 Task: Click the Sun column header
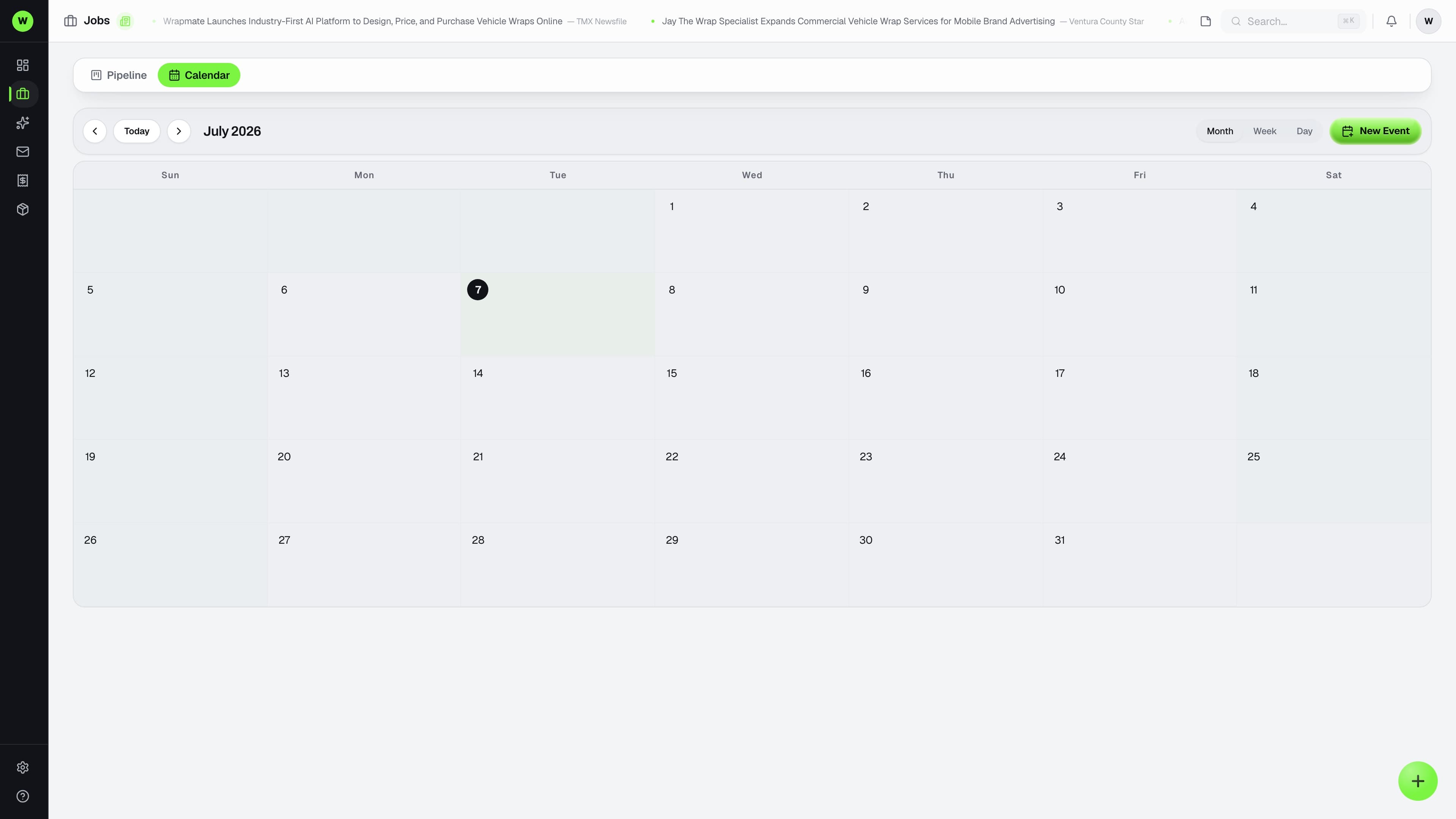[x=170, y=175]
